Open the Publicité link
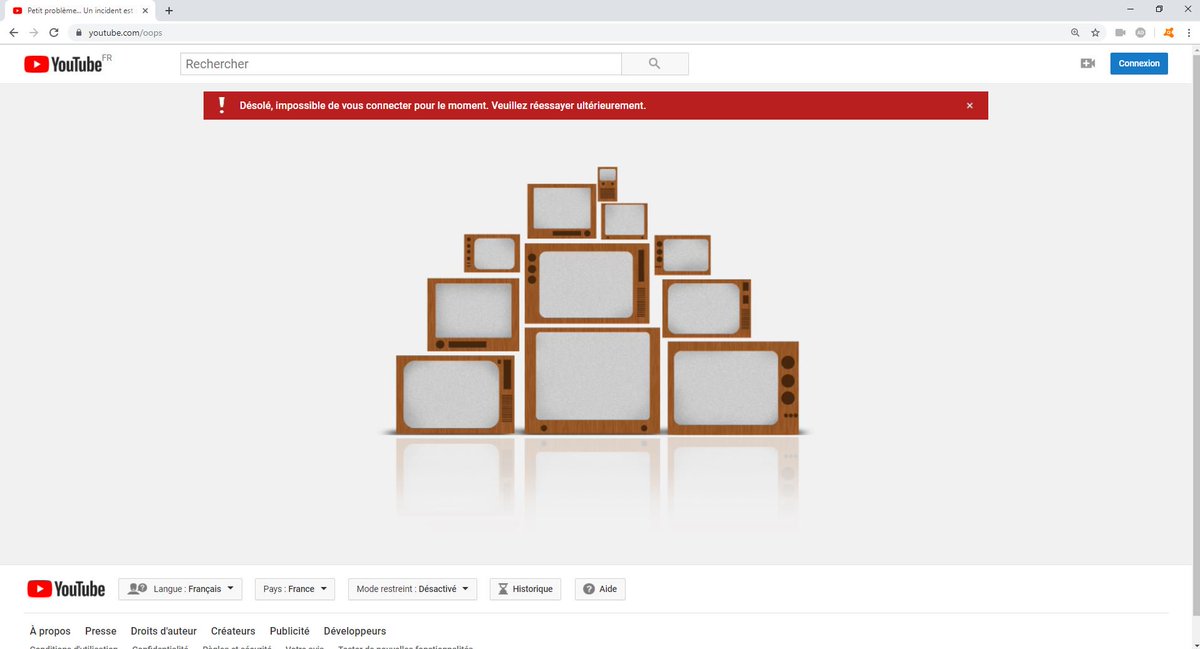Viewport: 1200px width, 649px height. pos(290,631)
